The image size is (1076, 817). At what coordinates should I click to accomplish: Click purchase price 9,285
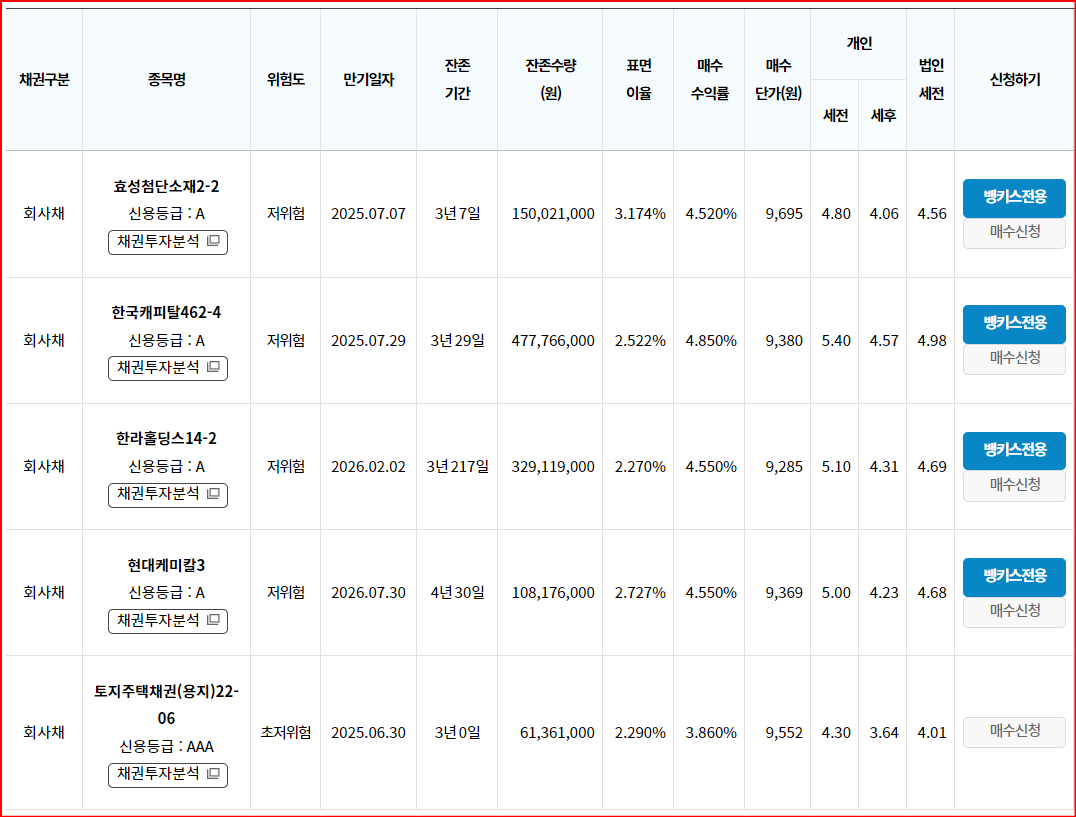coord(784,467)
